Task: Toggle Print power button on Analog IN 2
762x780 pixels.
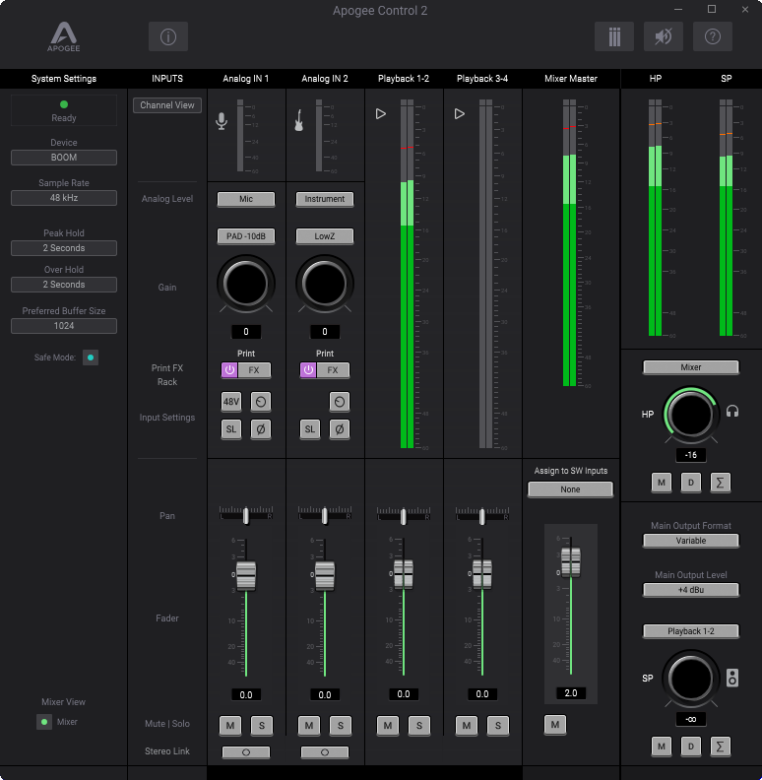Action: pyautogui.click(x=310, y=370)
